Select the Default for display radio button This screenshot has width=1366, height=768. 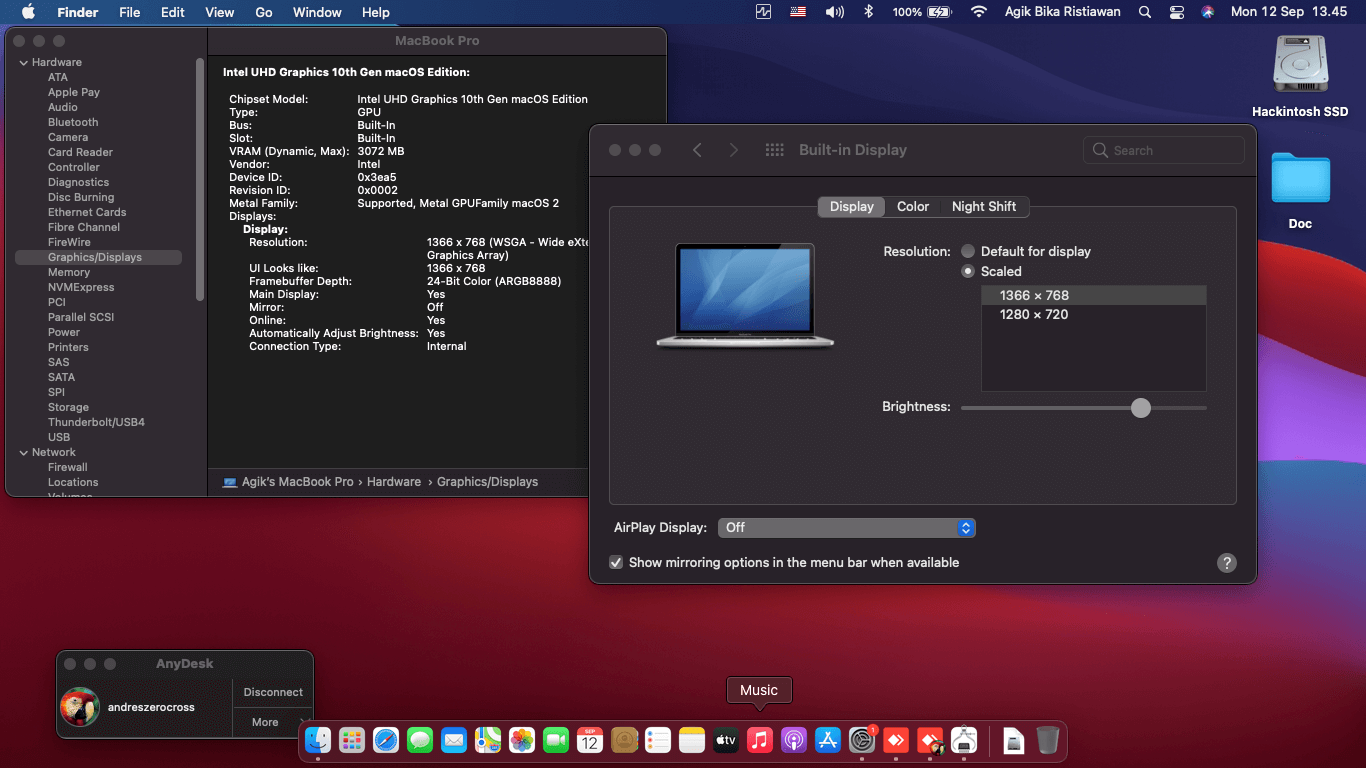tap(968, 251)
